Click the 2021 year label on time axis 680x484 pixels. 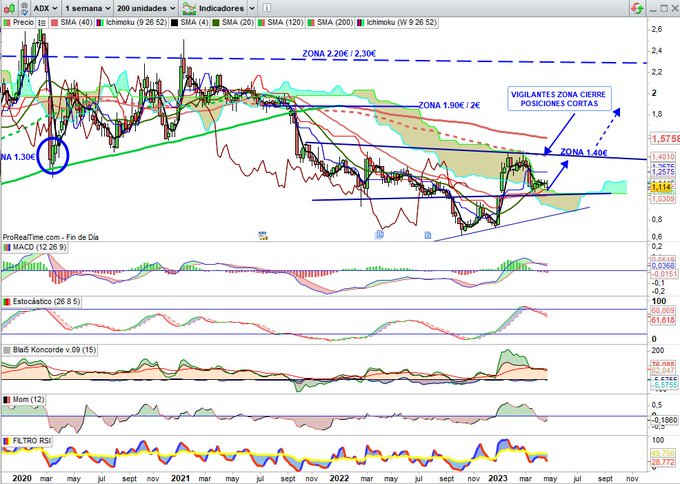coord(180,478)
